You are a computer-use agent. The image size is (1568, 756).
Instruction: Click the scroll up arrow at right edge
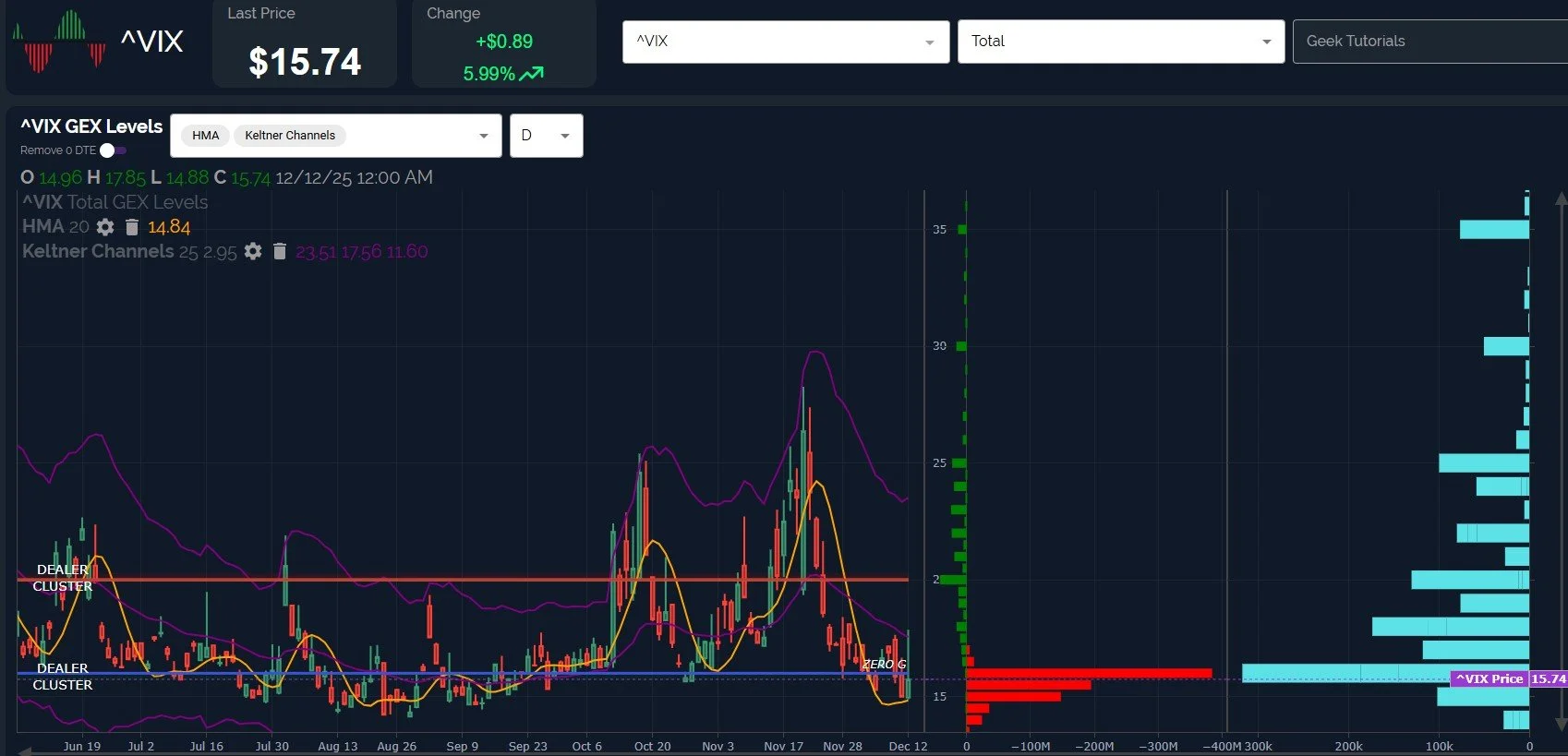coord(1561,198)
